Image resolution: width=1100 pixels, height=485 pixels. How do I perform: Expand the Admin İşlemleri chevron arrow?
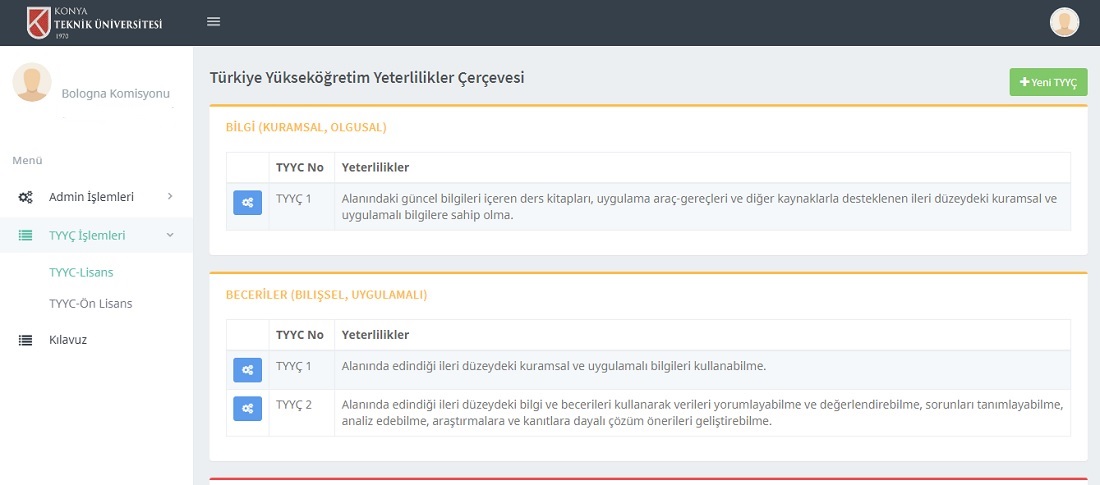pos(170,196)
